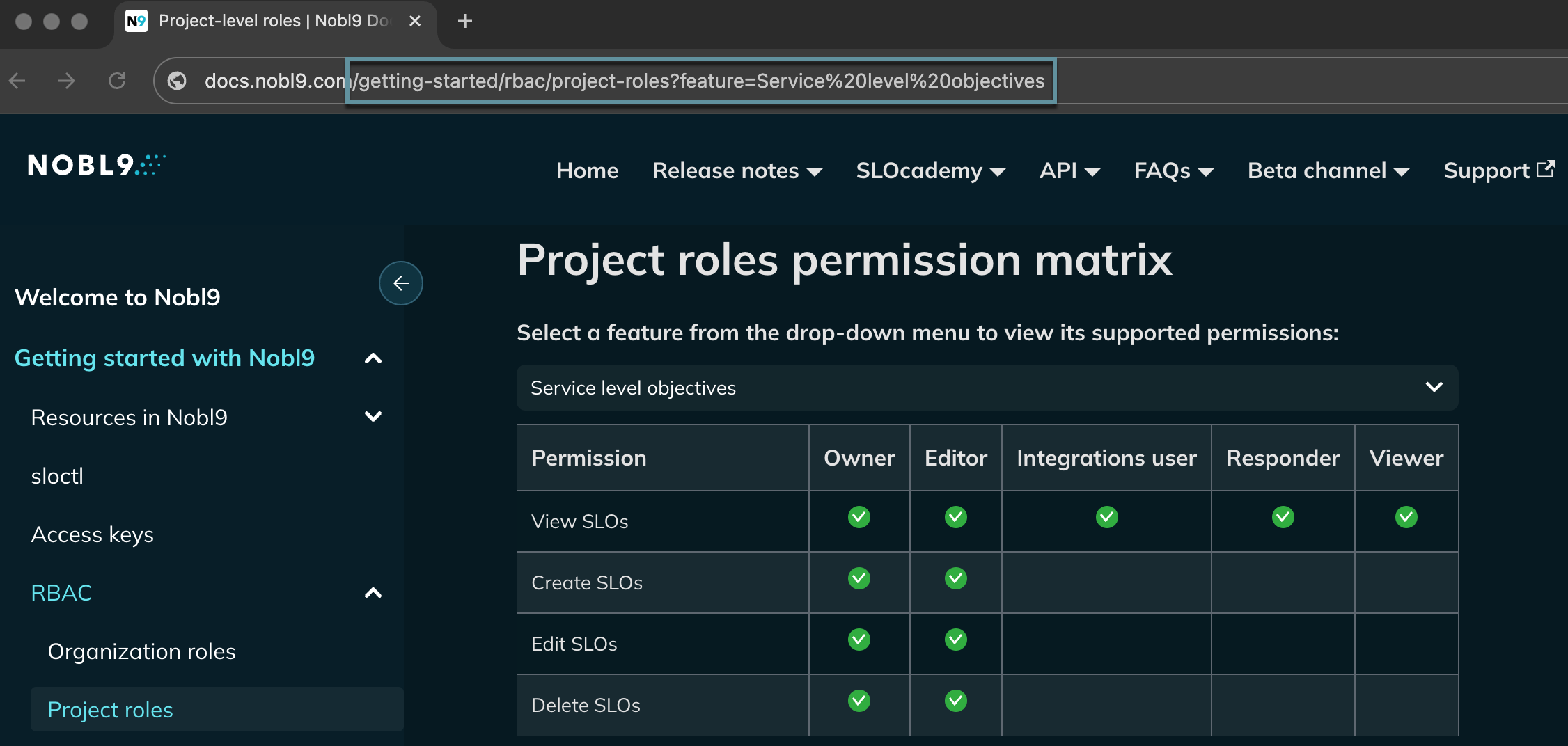Click the Editor column header
This screenshot has height=746, width=1568.
tap(956, 458)
